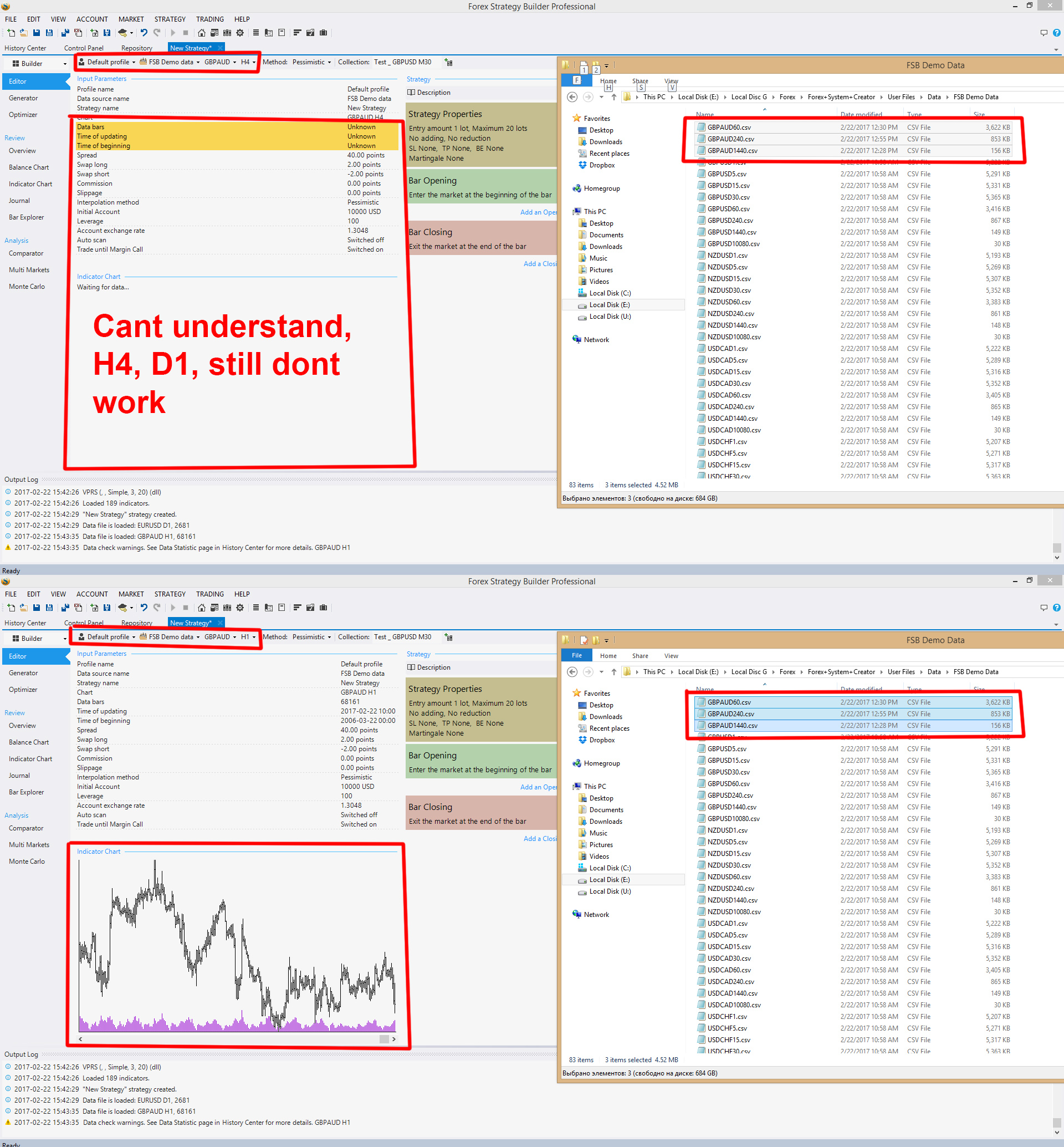
Task: Select Homegroup in the lower Explorer navigation pane
Action: (602, 763)
